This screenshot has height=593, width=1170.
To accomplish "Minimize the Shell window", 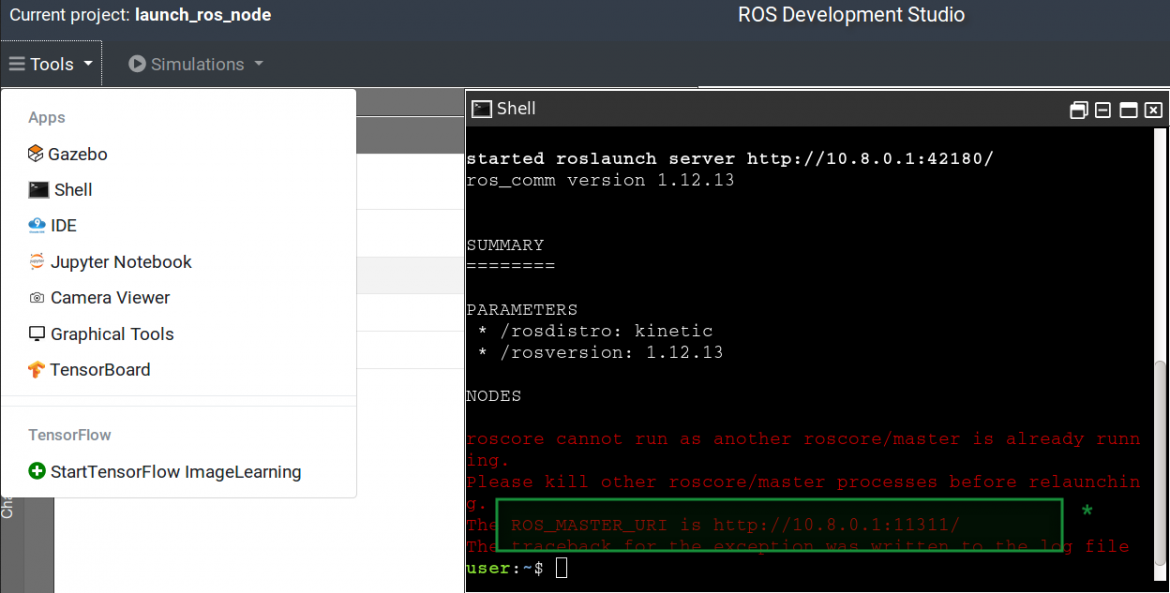I will click(1103, 110).
